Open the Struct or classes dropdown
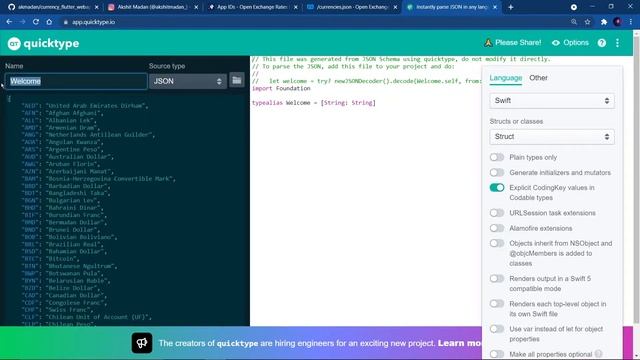 pyautogui.click(x=552, y=136)
